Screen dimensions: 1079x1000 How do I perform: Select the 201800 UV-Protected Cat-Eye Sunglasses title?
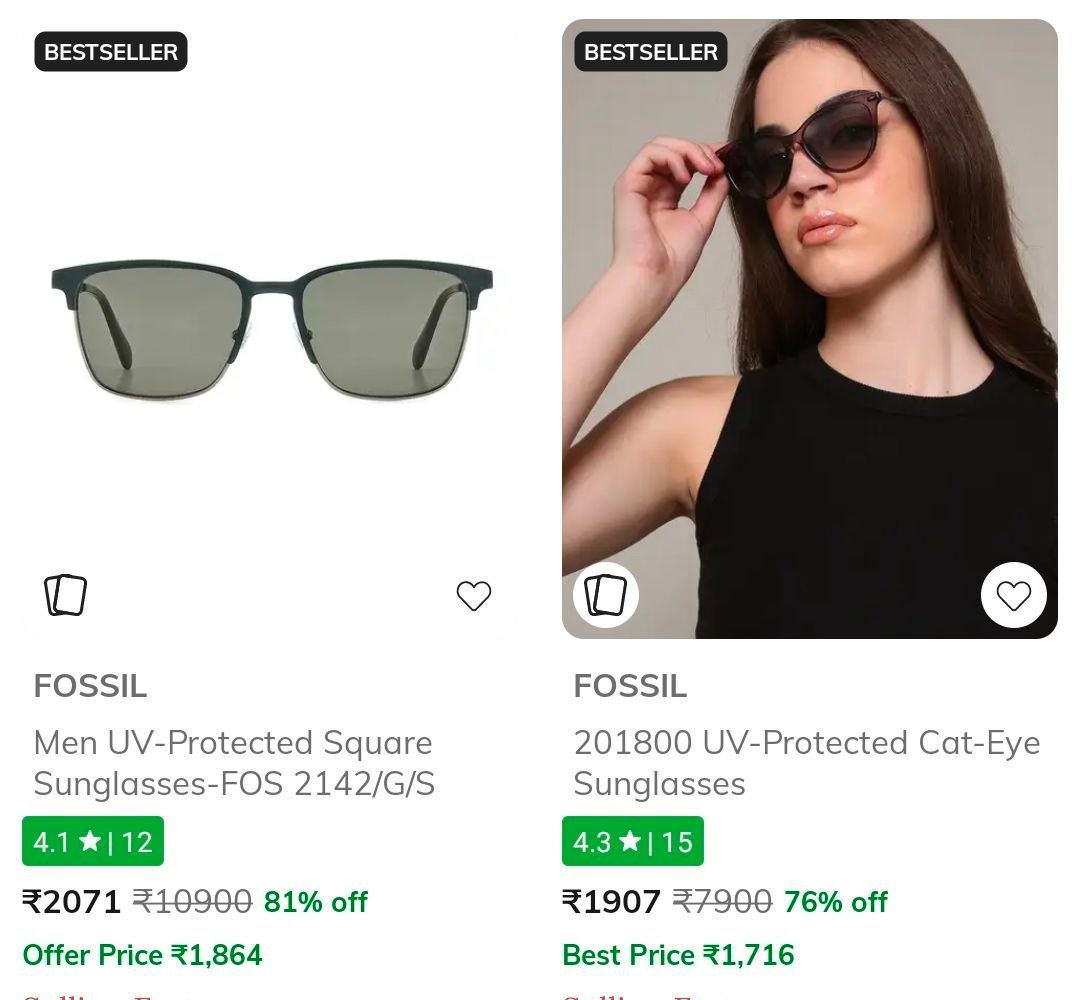coord(807,764)
